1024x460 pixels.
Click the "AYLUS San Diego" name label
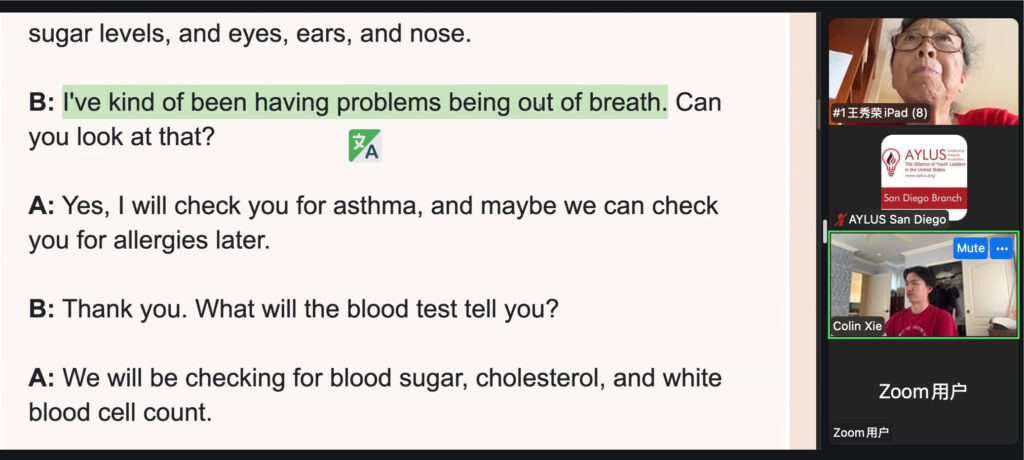pos(896,219)
